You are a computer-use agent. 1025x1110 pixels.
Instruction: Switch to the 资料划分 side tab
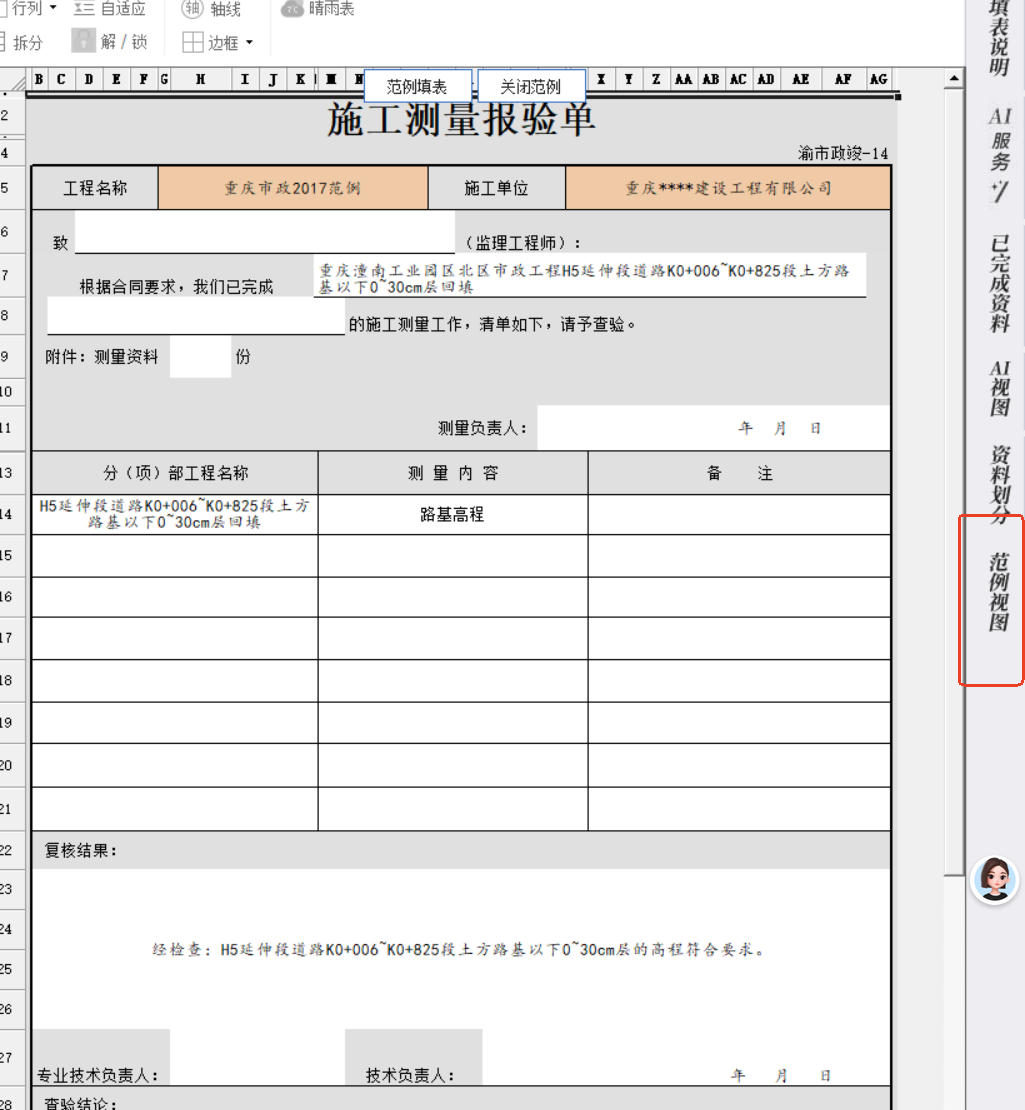pyautogui.click(x=999, y=484)
